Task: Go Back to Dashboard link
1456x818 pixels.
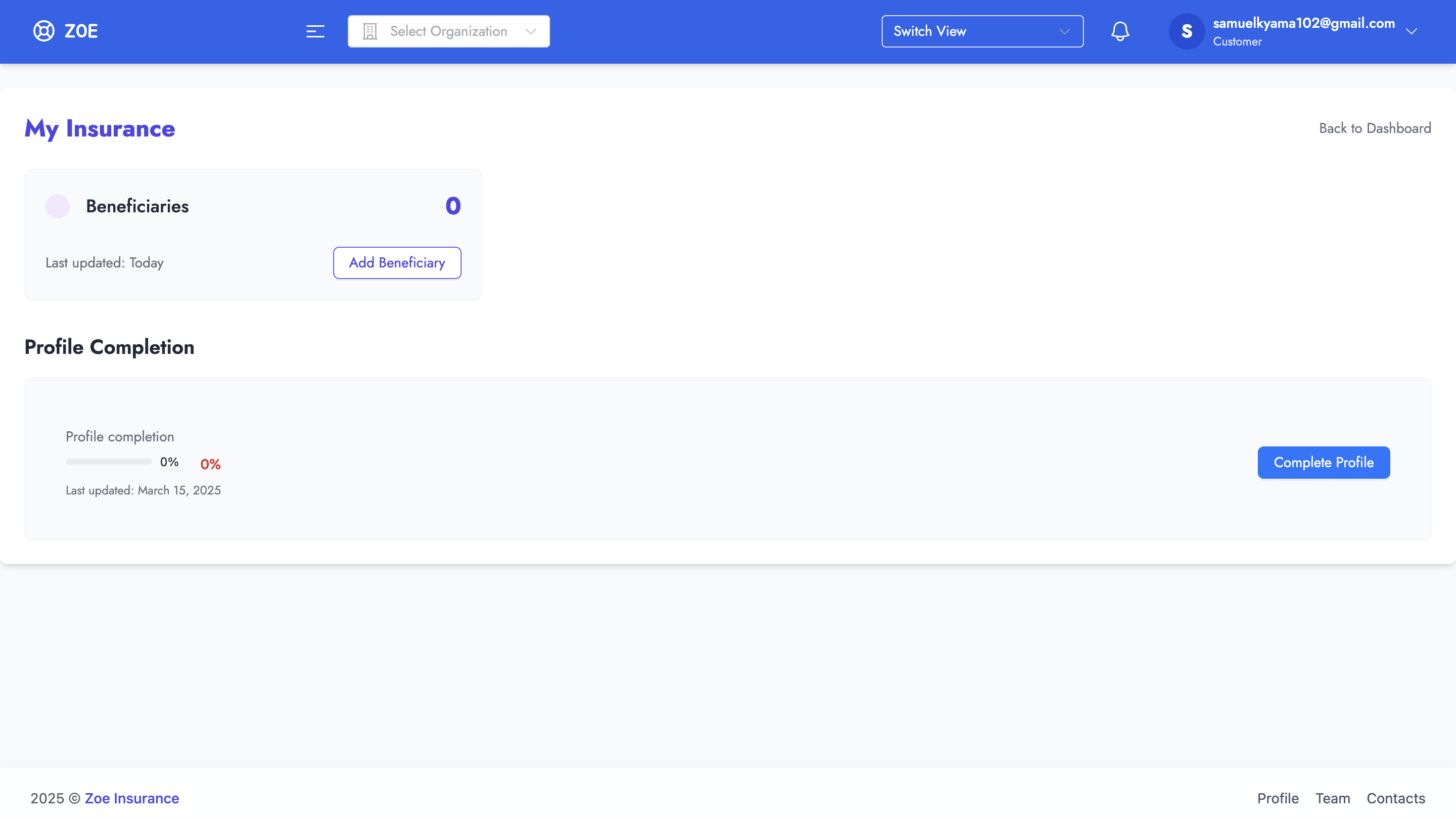Action: pos(1375,128)
